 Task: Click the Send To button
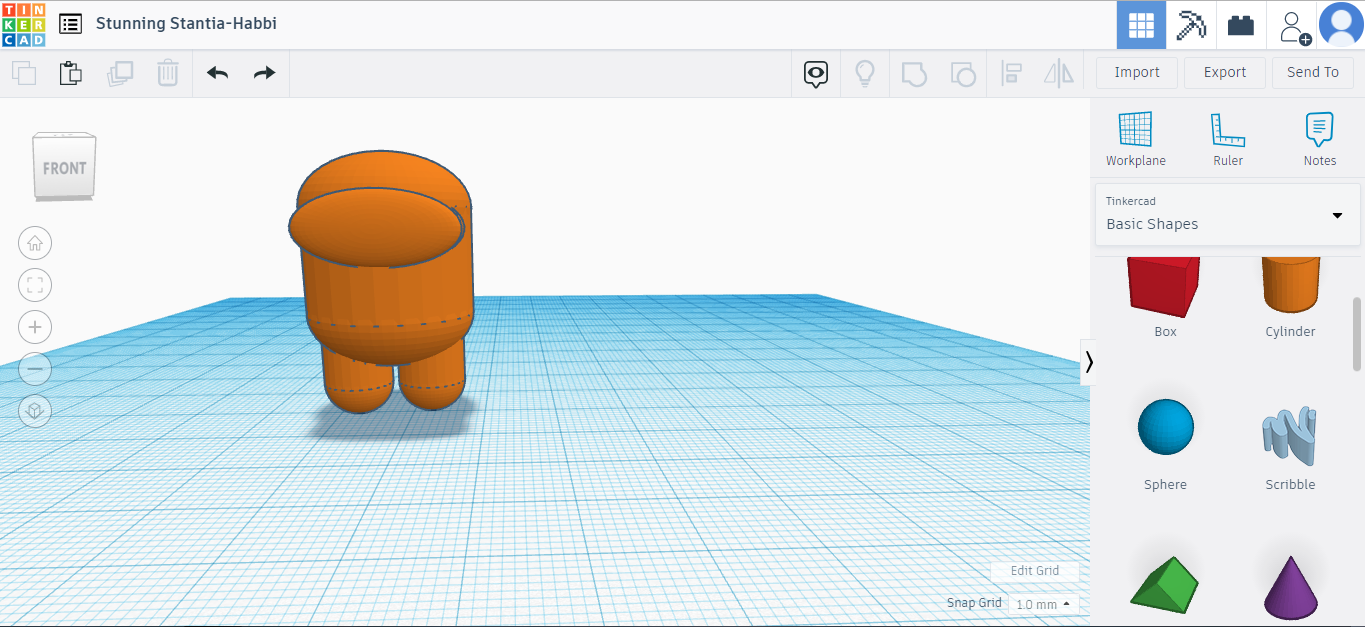[1313, 72]
